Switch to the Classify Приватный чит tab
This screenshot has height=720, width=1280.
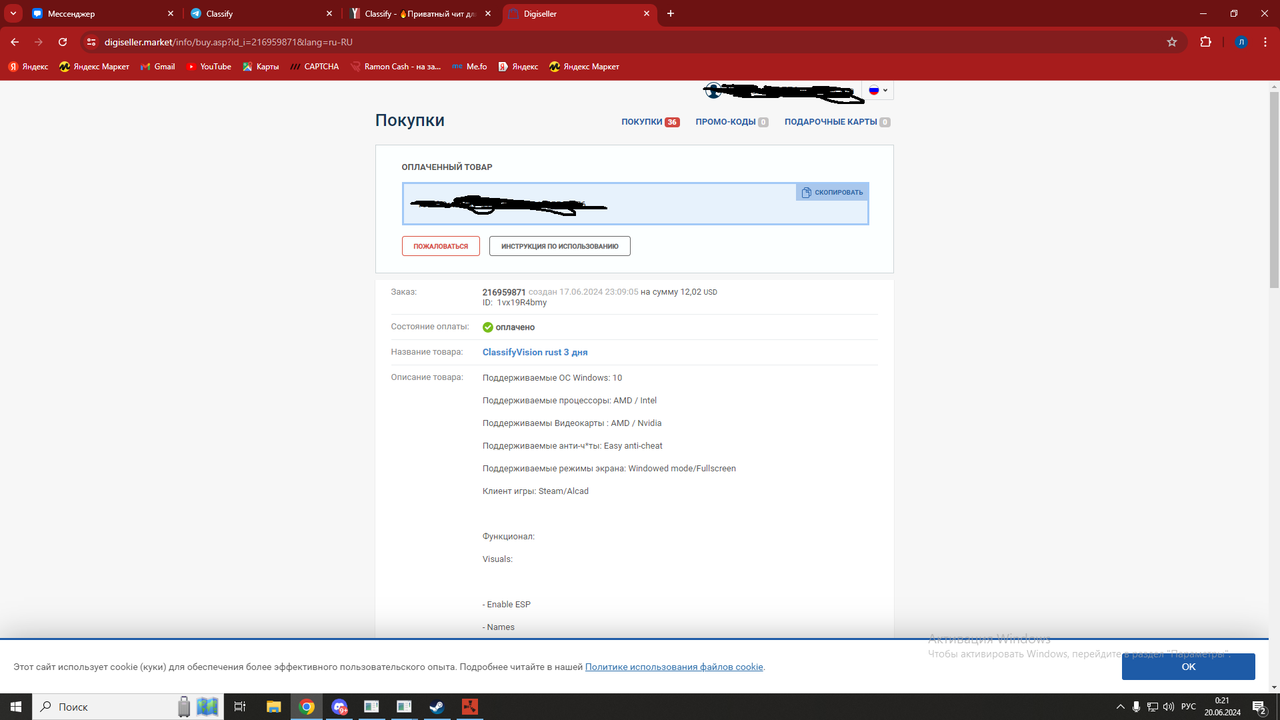[420, 14]
